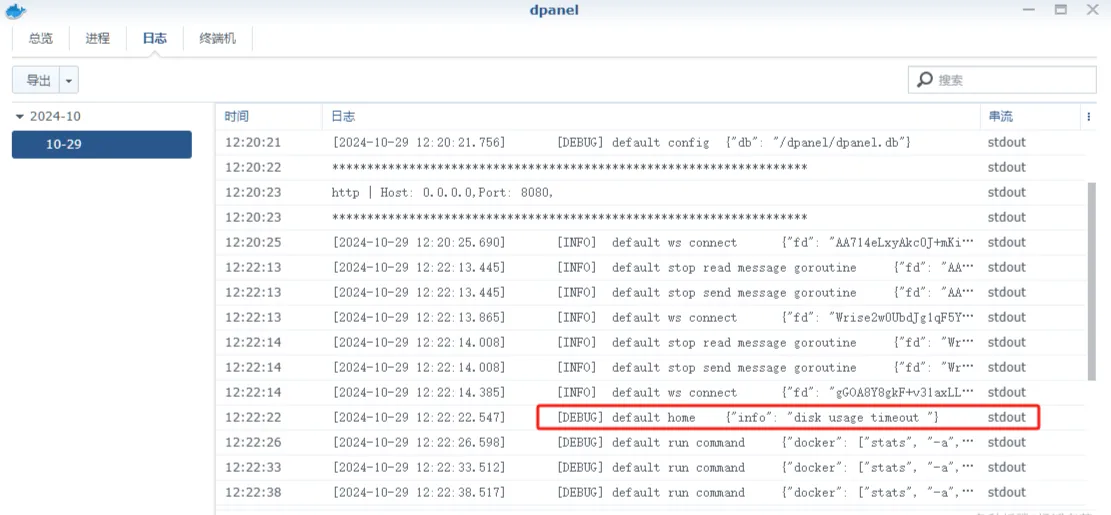
Task: Click the 串流 column header
Action: pyautogui.click(x=1032, y=117)
